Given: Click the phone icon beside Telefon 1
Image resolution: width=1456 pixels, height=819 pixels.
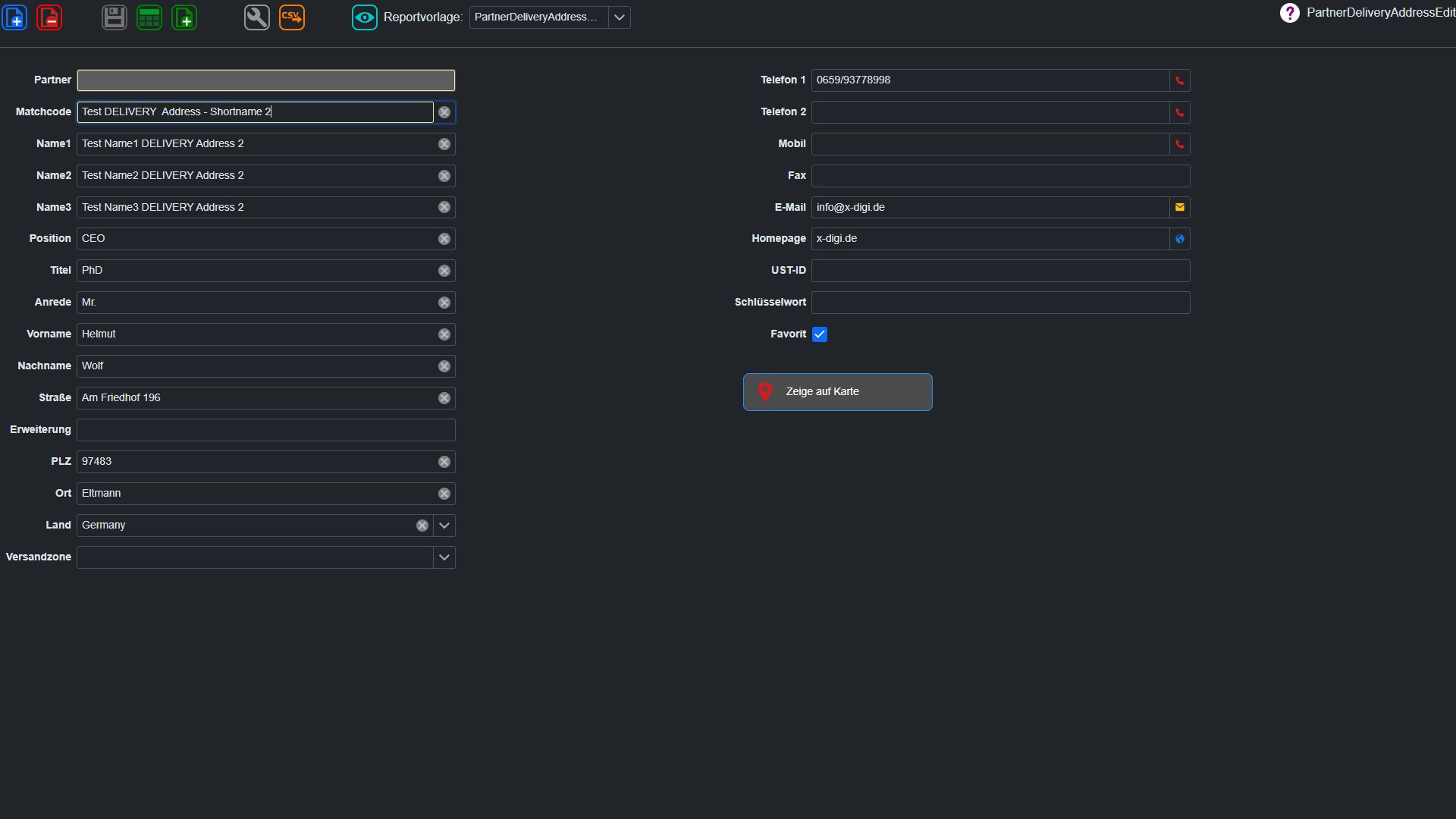Looking at the screenshot, I should point(1180,80).
